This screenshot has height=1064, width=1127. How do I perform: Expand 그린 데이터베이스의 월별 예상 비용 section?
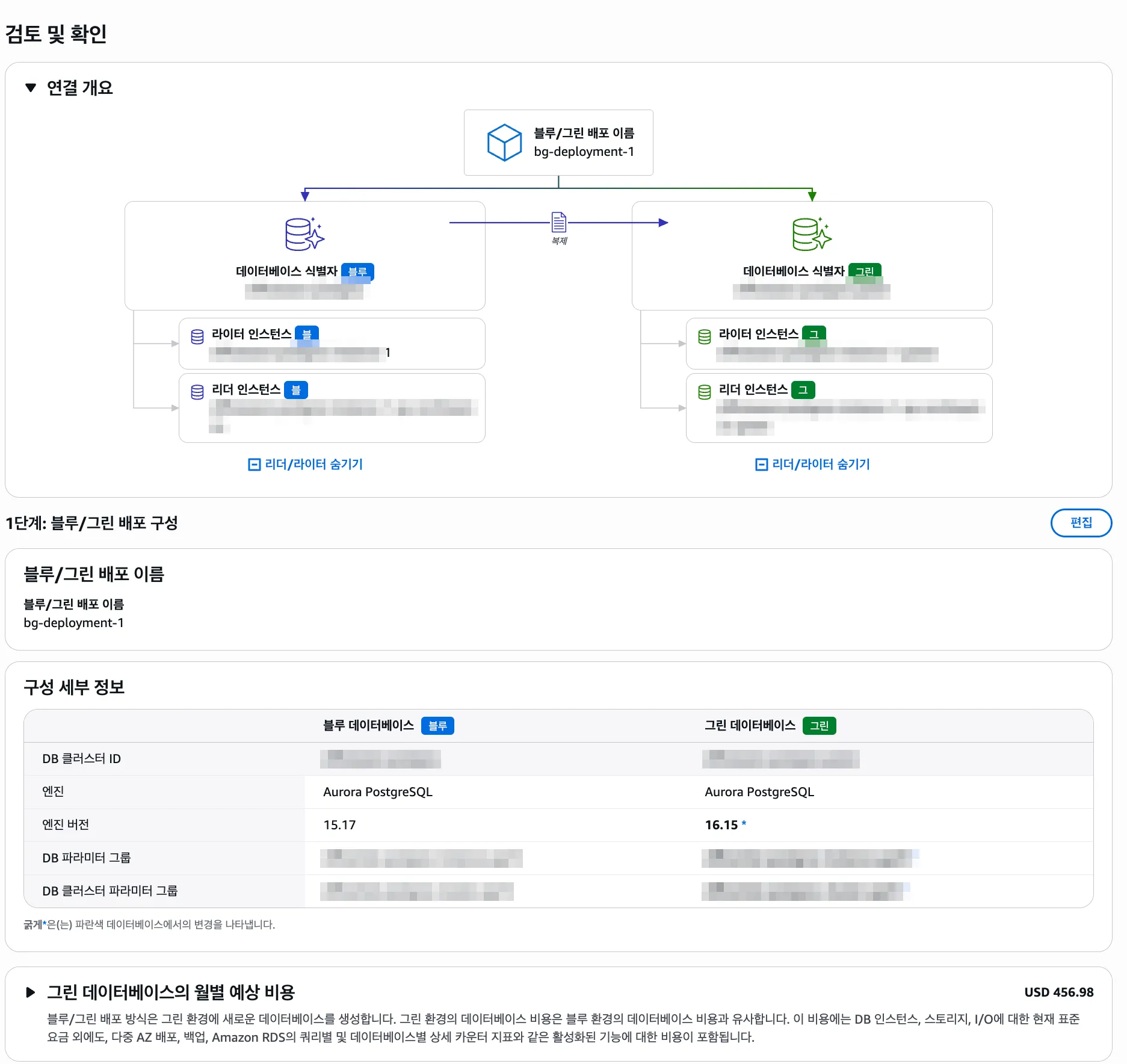31,992
